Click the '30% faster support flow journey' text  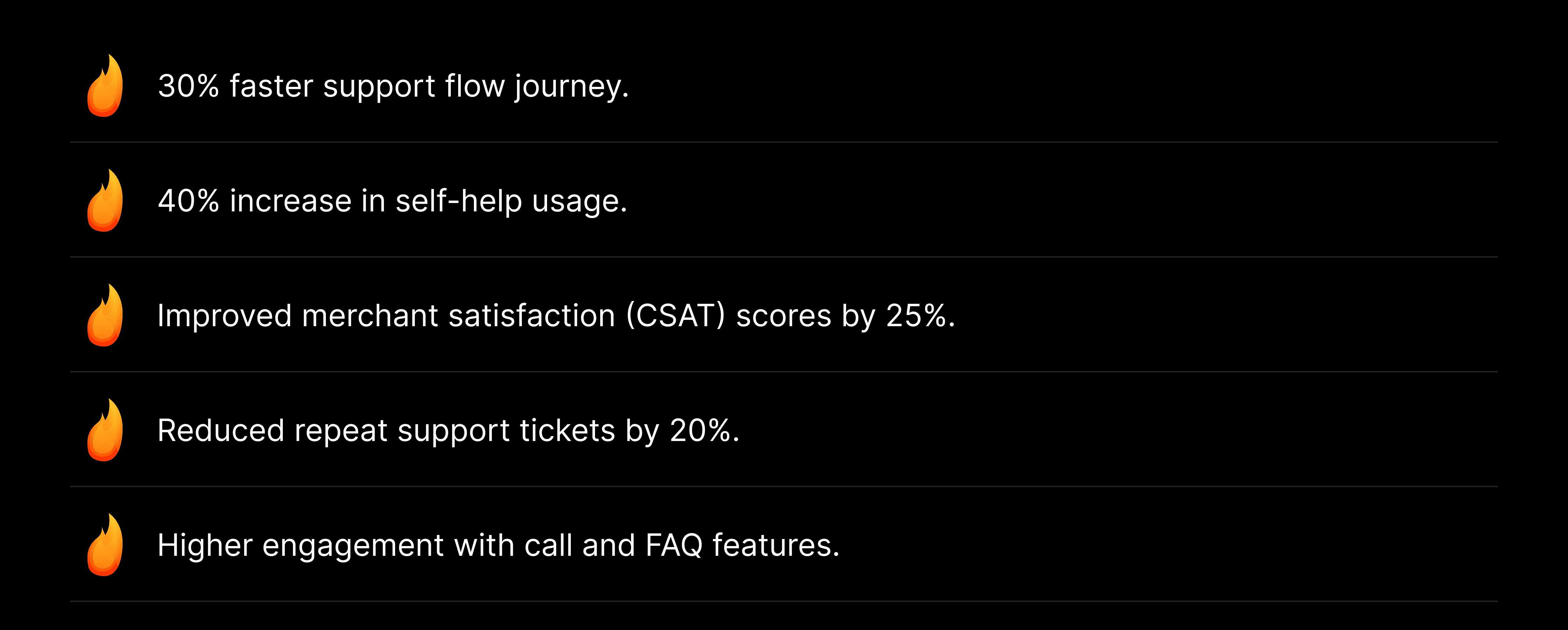[393, 86]
